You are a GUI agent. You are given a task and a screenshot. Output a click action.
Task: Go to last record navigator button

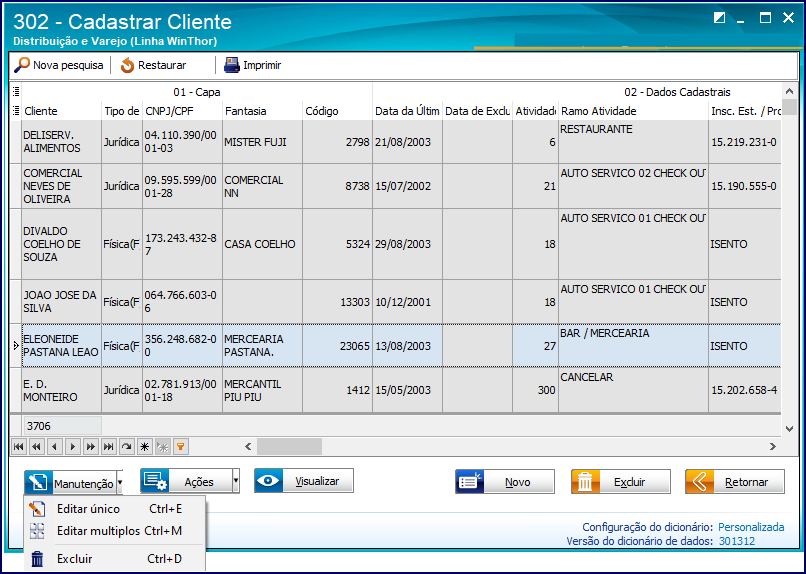(x=108, y=447)
